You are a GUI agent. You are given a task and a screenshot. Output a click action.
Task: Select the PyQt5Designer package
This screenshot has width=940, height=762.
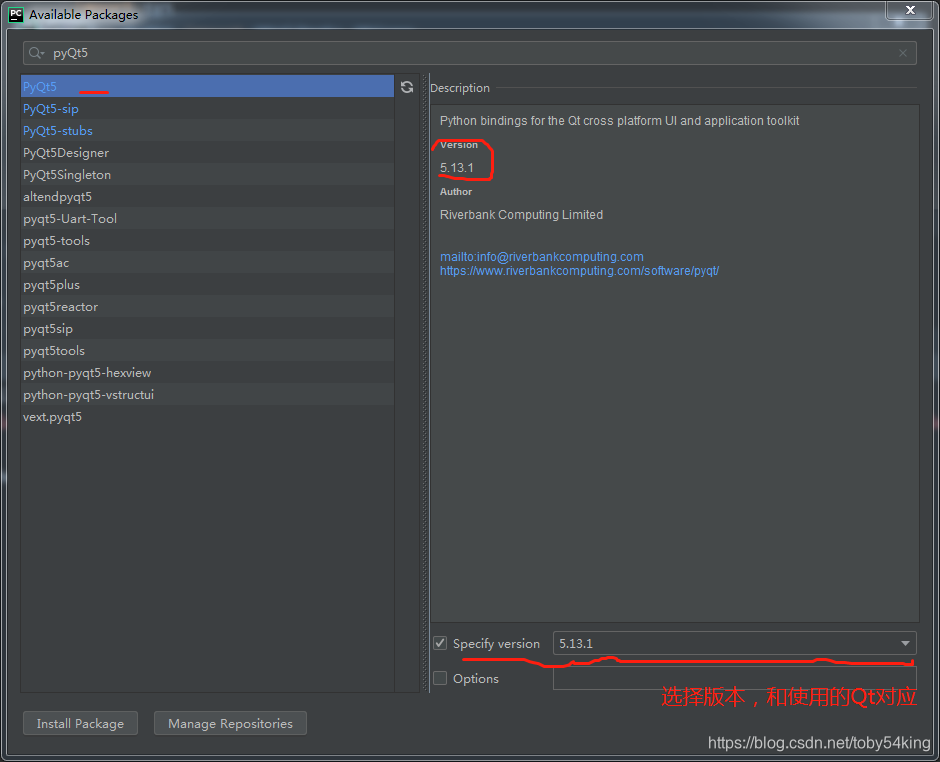[207, 152]
